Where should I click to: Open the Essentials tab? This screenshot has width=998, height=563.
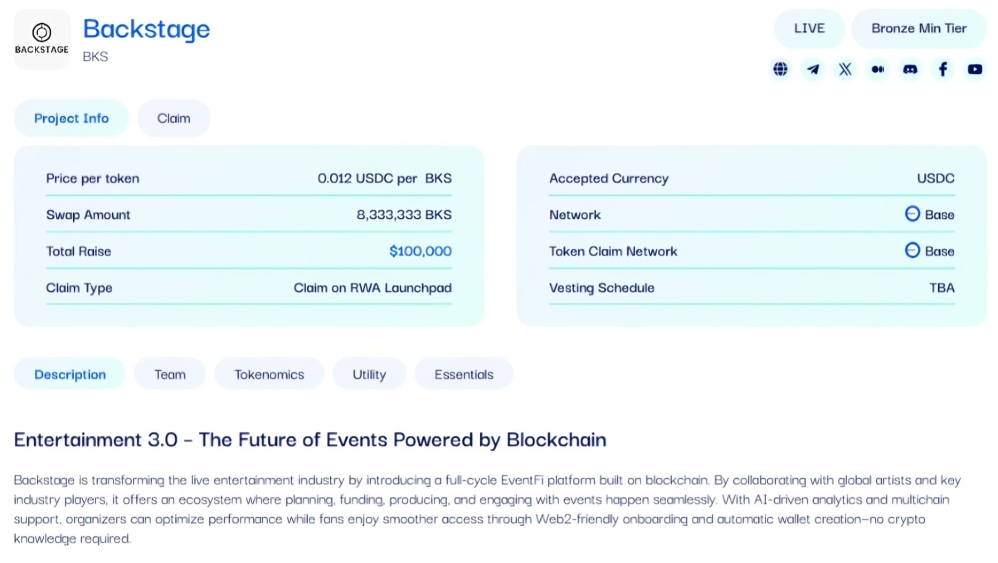(x=464, y=375)
